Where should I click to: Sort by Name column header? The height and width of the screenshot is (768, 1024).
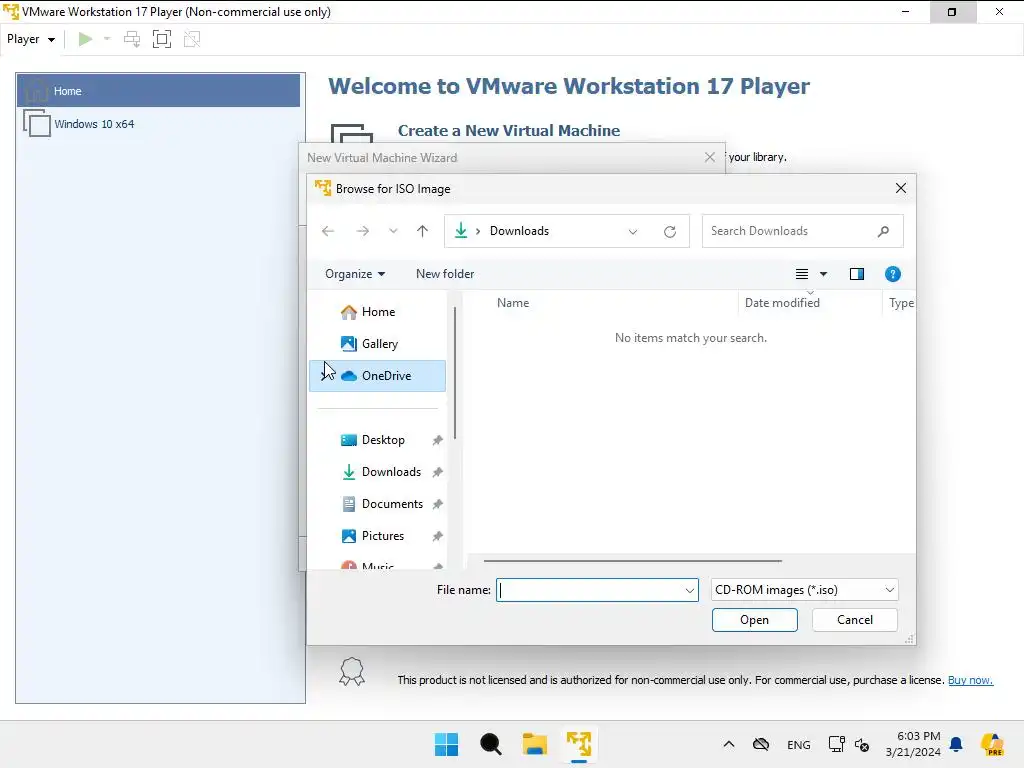513,303
